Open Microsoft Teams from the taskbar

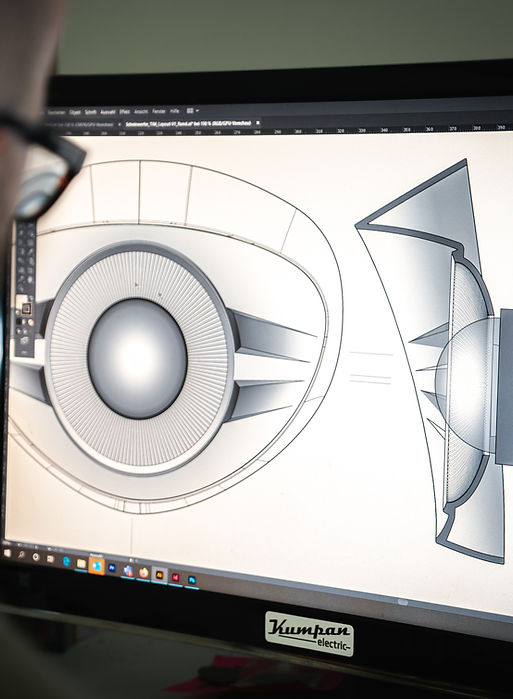tap(128, 571)
